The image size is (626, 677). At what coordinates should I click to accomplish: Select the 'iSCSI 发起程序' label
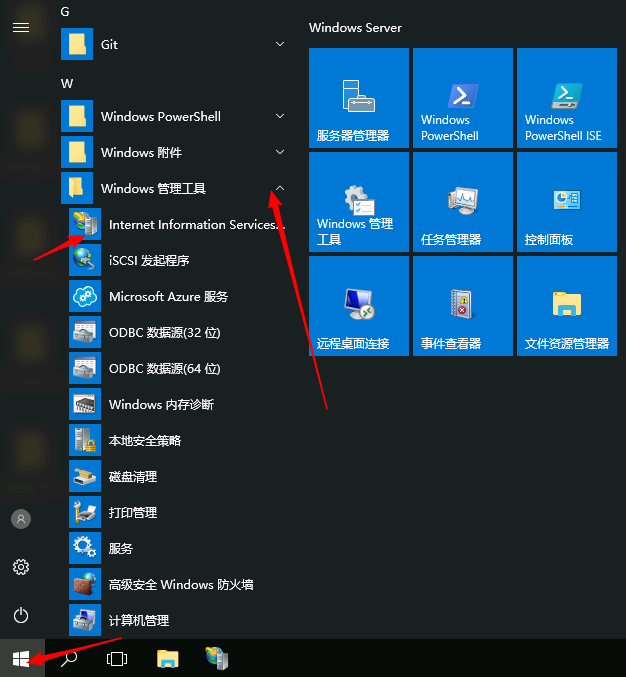(x=149, y=260)
